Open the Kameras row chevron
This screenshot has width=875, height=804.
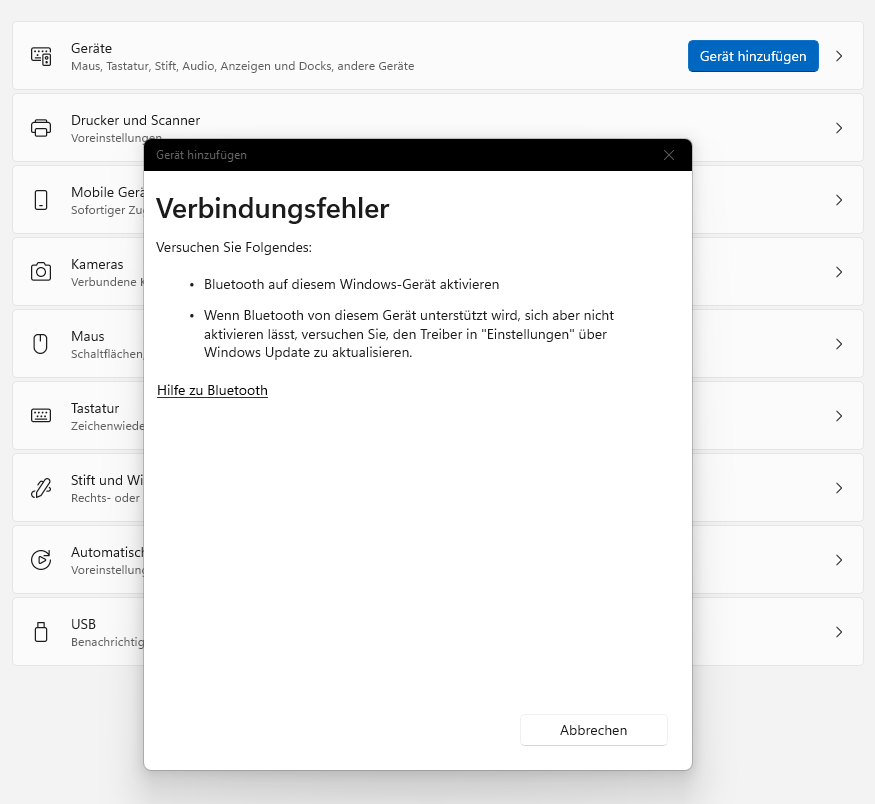tap(839, 272)
